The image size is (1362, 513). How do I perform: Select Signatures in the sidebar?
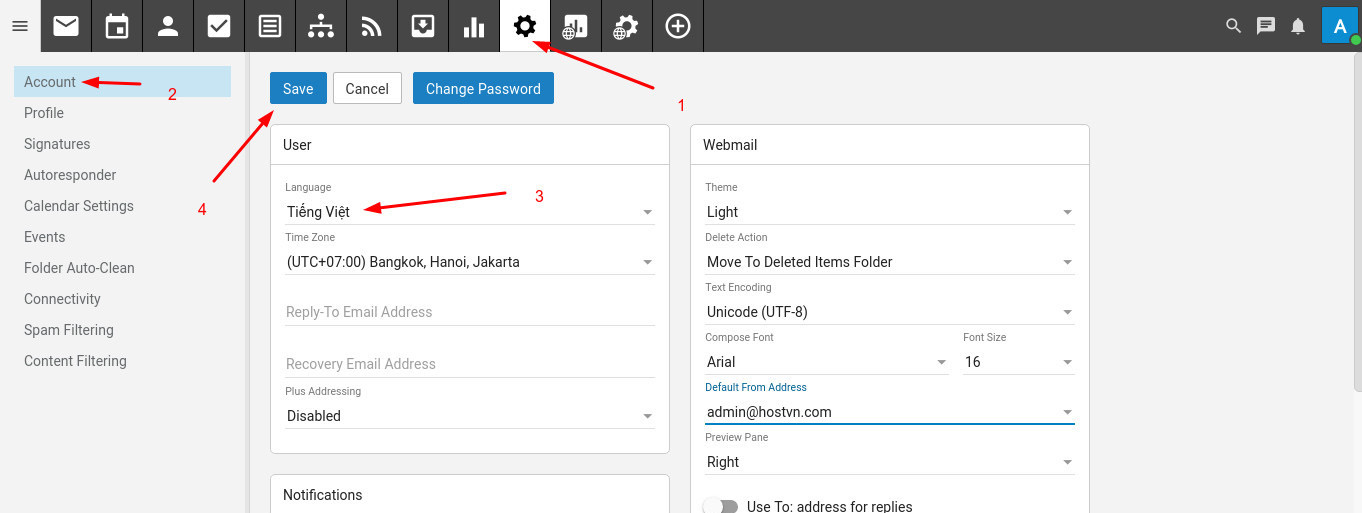pos(57,144)
